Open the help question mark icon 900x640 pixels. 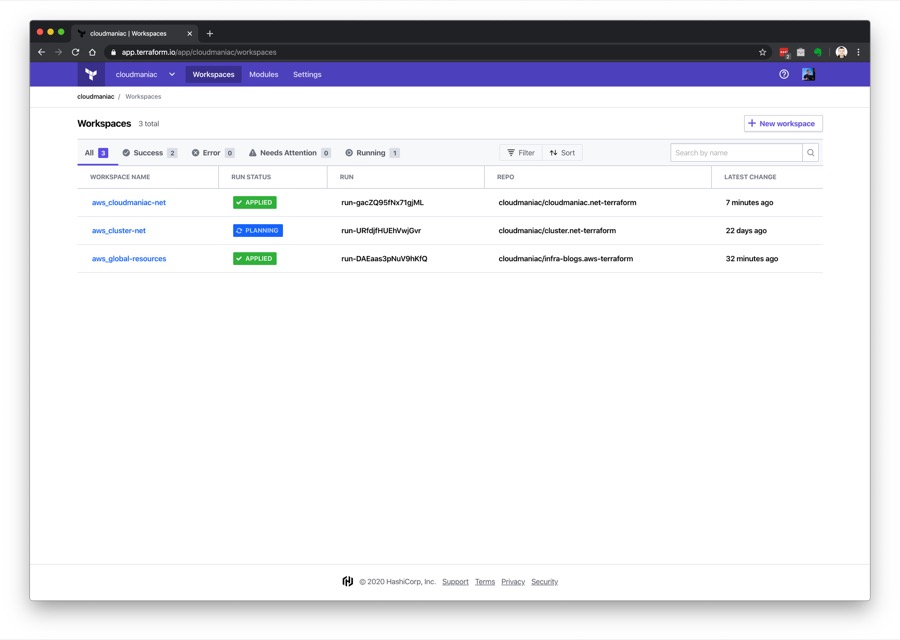[x=783, y=74]
